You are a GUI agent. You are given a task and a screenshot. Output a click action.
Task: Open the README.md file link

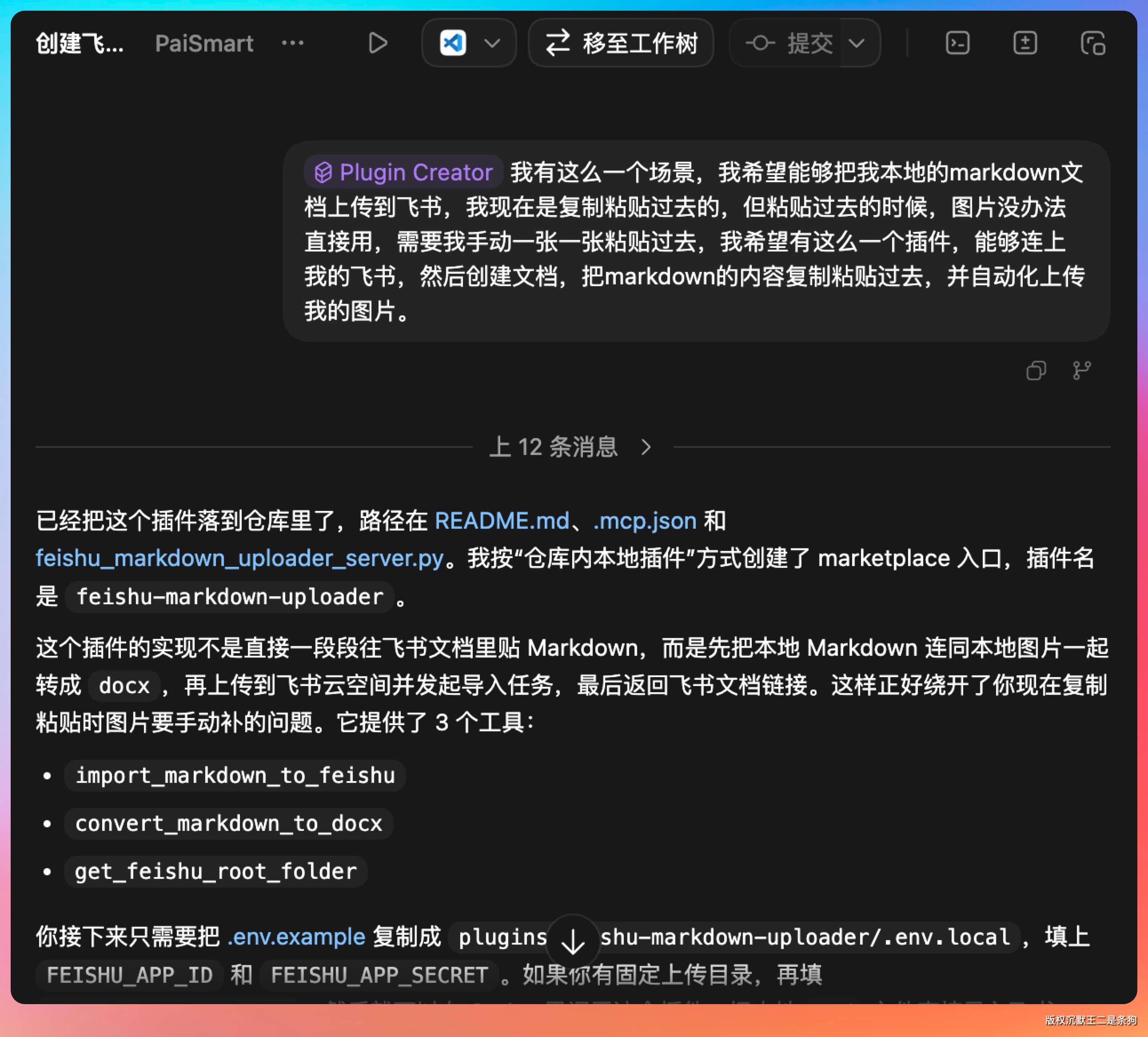[x=502, y=521]
